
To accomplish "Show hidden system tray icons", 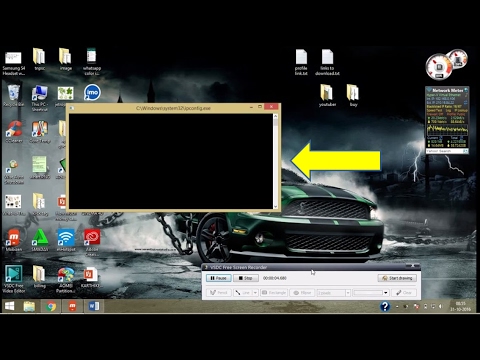I will (397, 306).
